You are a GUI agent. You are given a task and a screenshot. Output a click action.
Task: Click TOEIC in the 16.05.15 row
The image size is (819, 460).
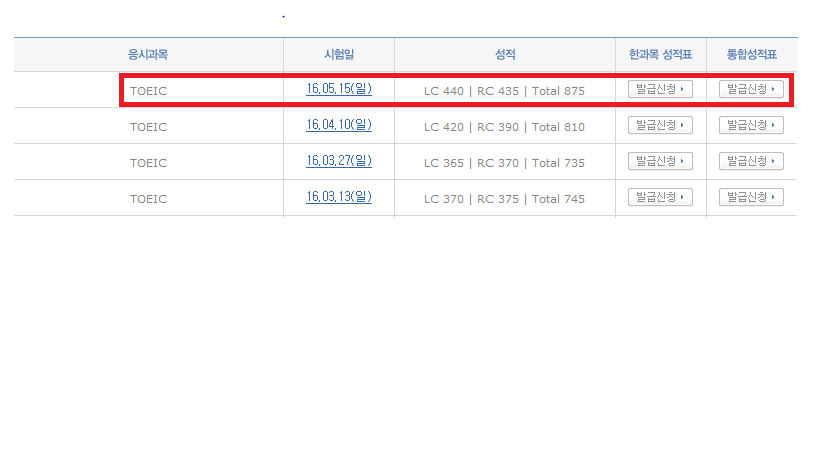click(148, 91)
